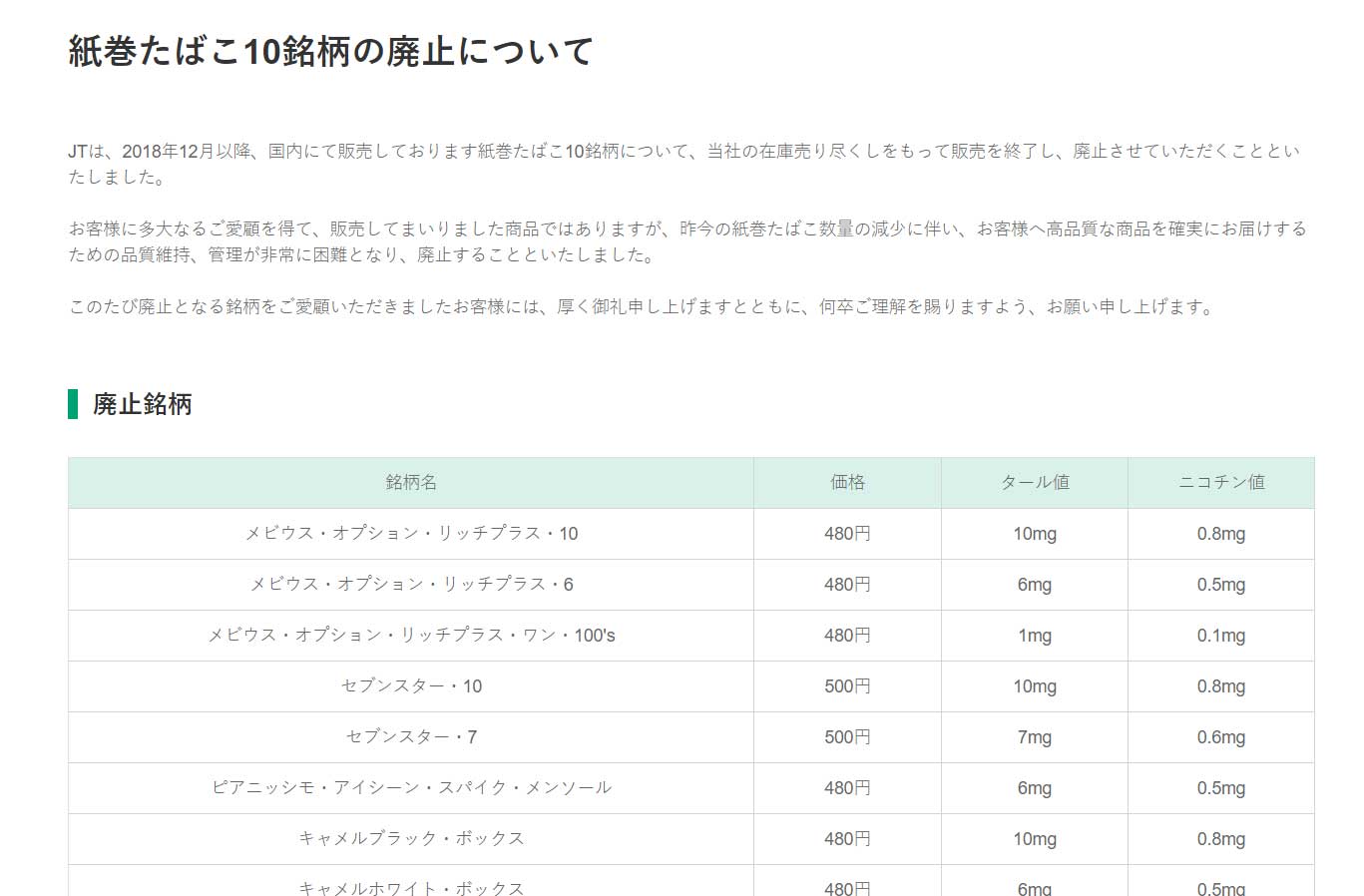Click the 0.8mg nicotine value for リッチプラス・10
Image resolution: width=1364 pixels, height=896 pixels.
pyautogui.click(x=1221, y=534)
